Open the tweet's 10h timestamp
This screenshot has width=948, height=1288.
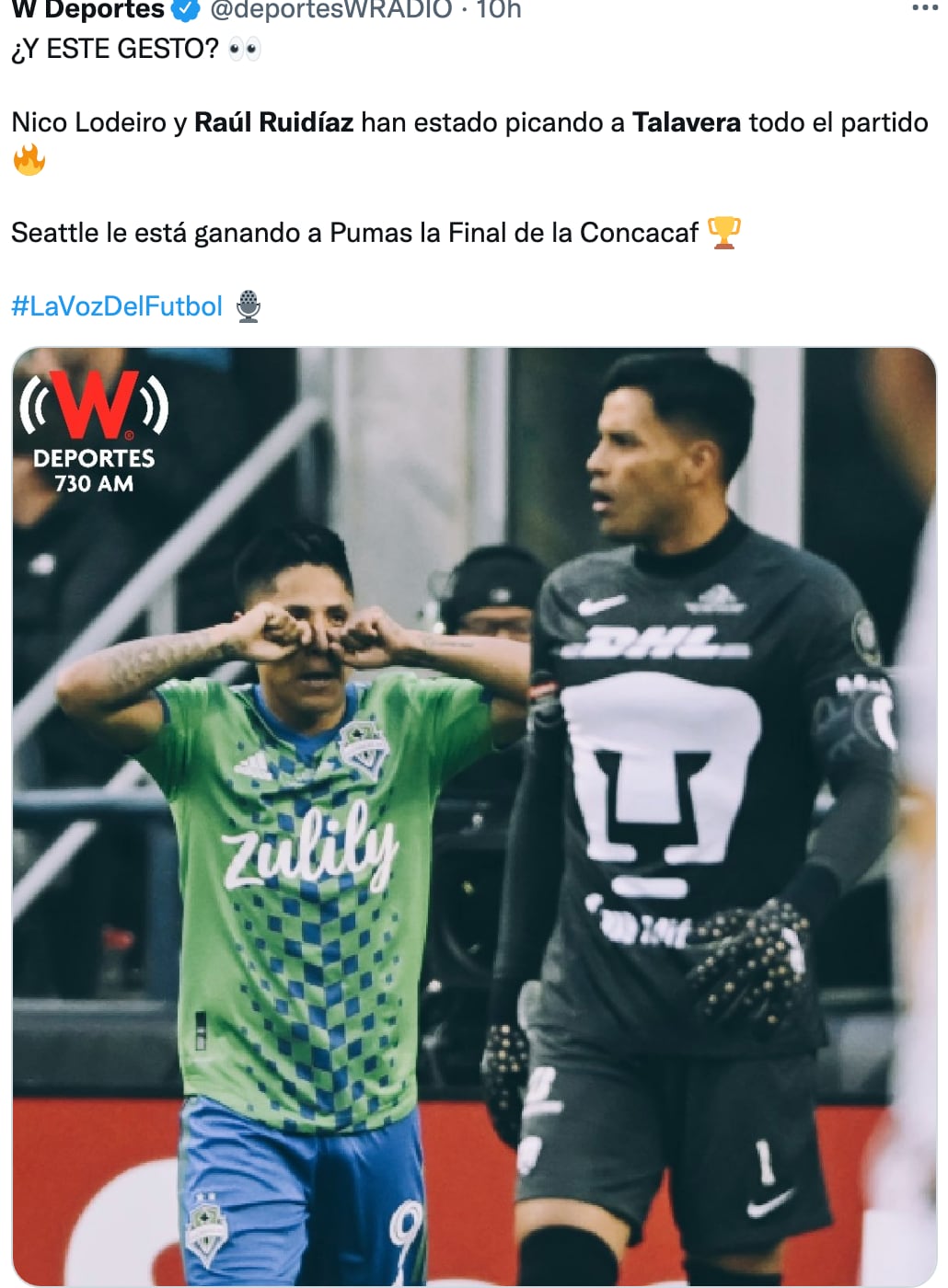pos(499,9)
